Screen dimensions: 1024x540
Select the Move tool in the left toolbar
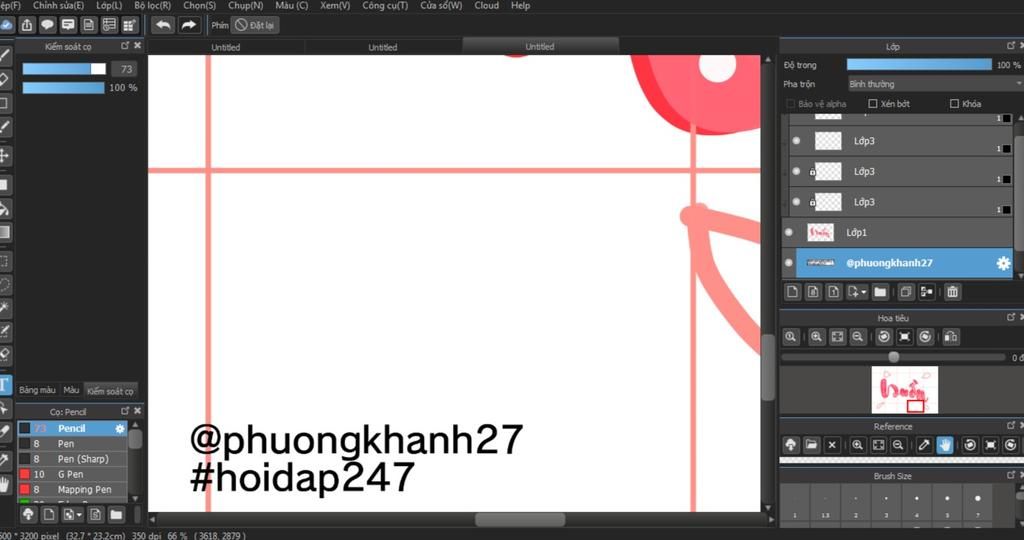[5, 155]
